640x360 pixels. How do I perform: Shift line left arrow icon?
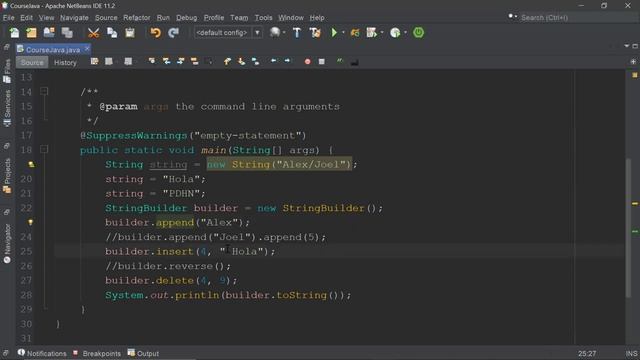tap(273, 61)
